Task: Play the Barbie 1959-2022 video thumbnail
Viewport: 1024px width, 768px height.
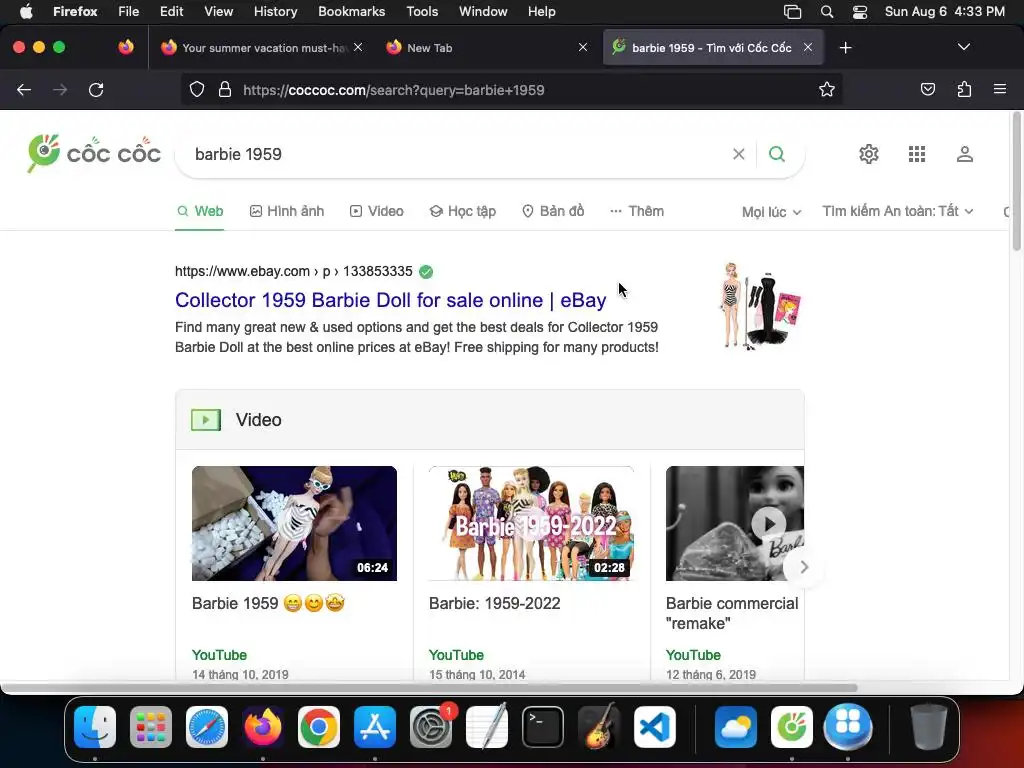Action: coord(531,523)
